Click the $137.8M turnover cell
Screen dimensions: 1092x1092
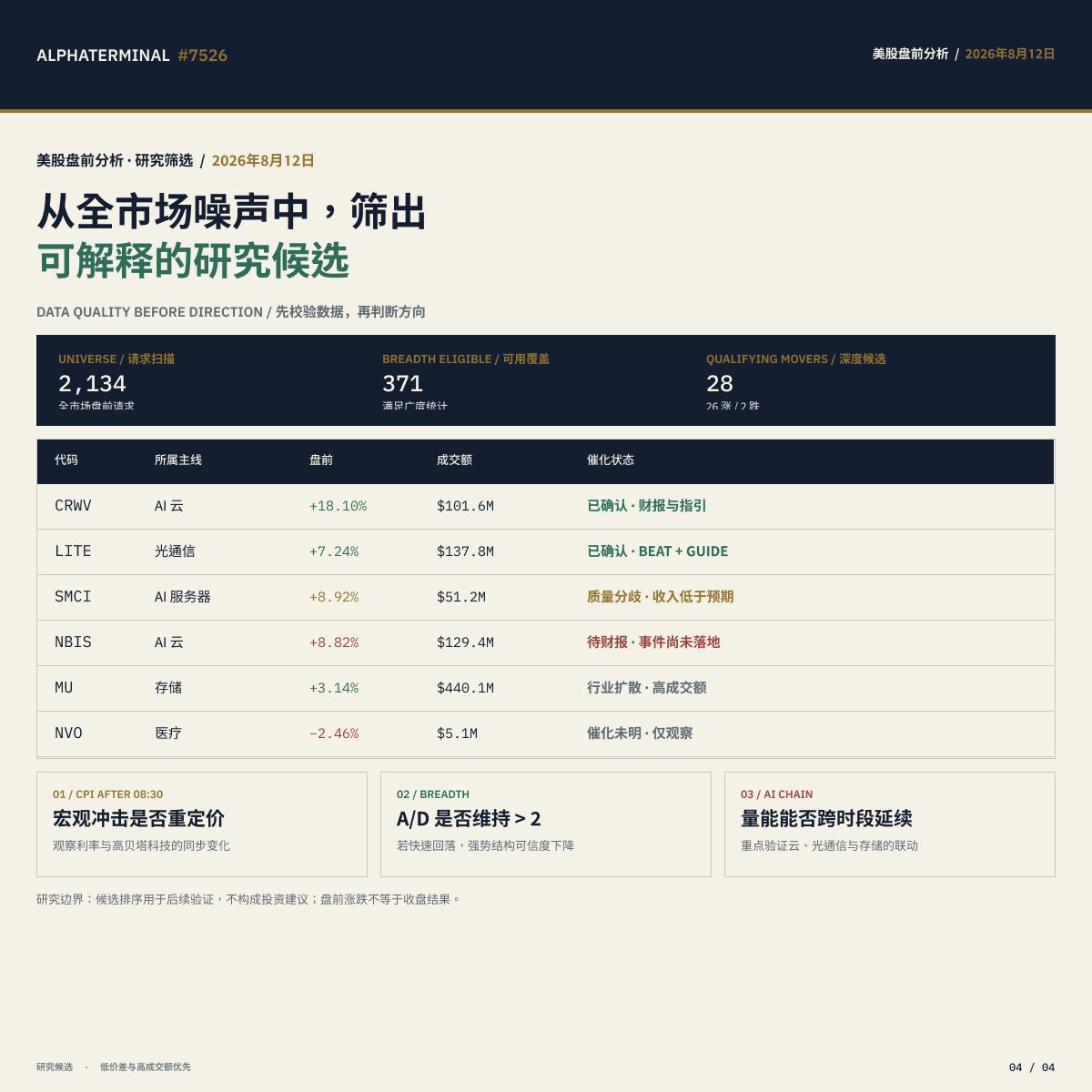pos(465,551)
